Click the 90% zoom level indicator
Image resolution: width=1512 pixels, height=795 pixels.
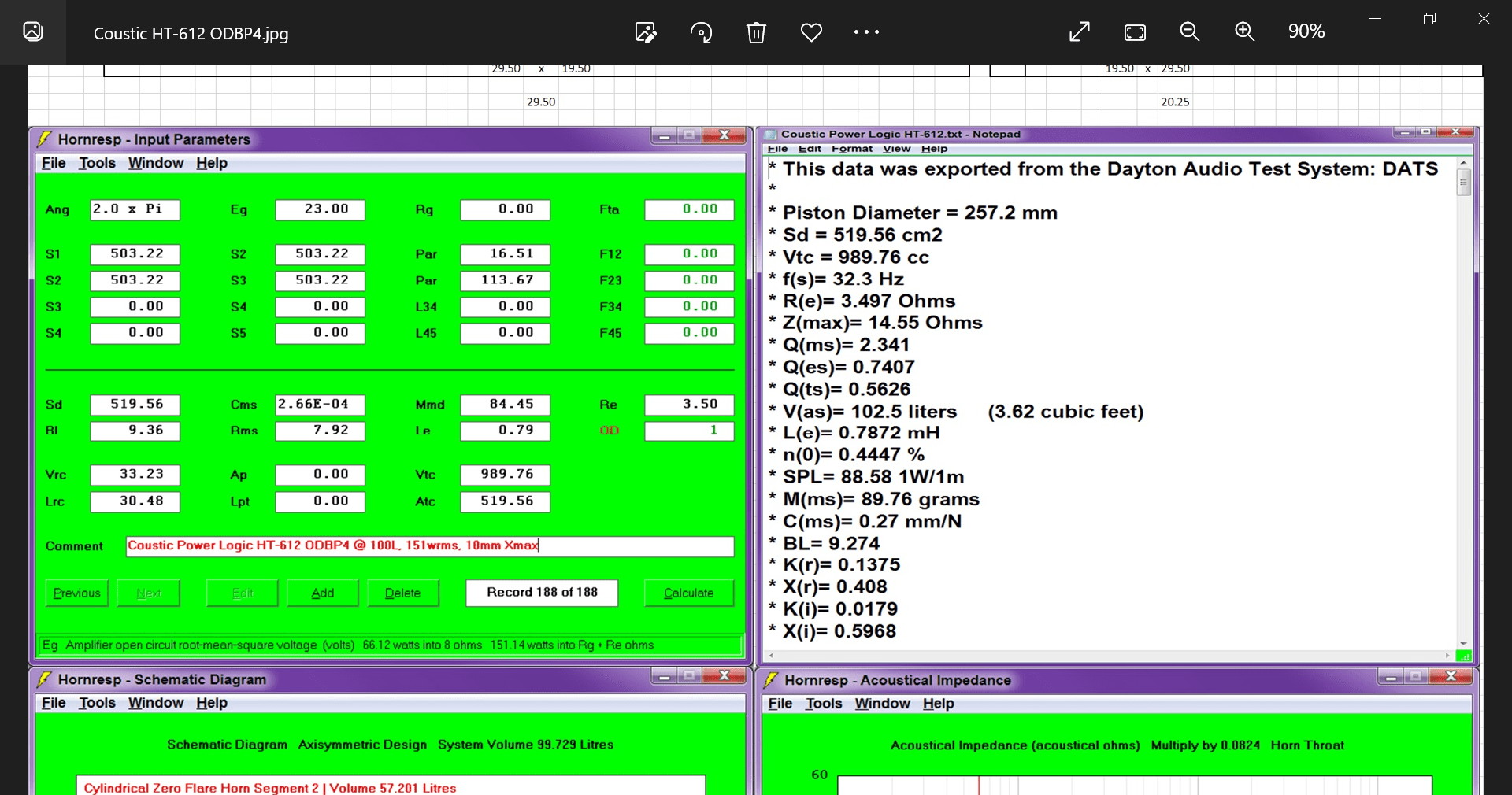tap(1306, 31)
